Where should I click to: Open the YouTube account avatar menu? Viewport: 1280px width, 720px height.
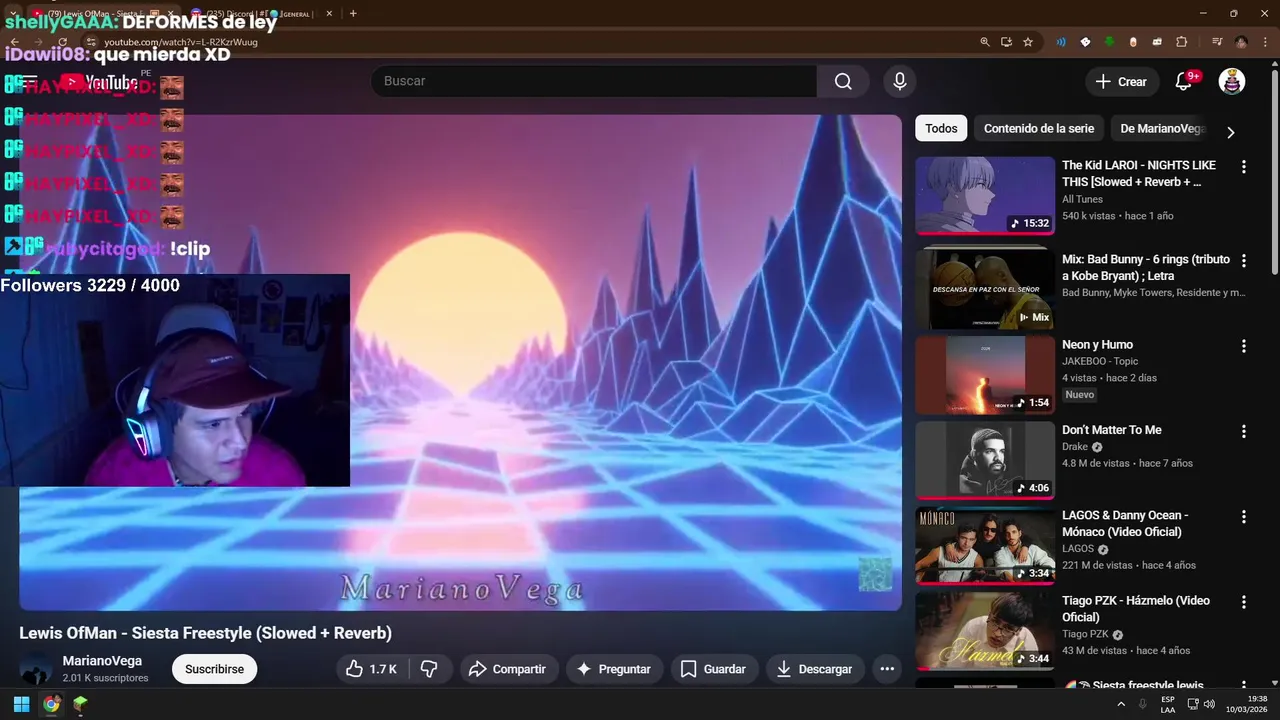(1232, 82)
